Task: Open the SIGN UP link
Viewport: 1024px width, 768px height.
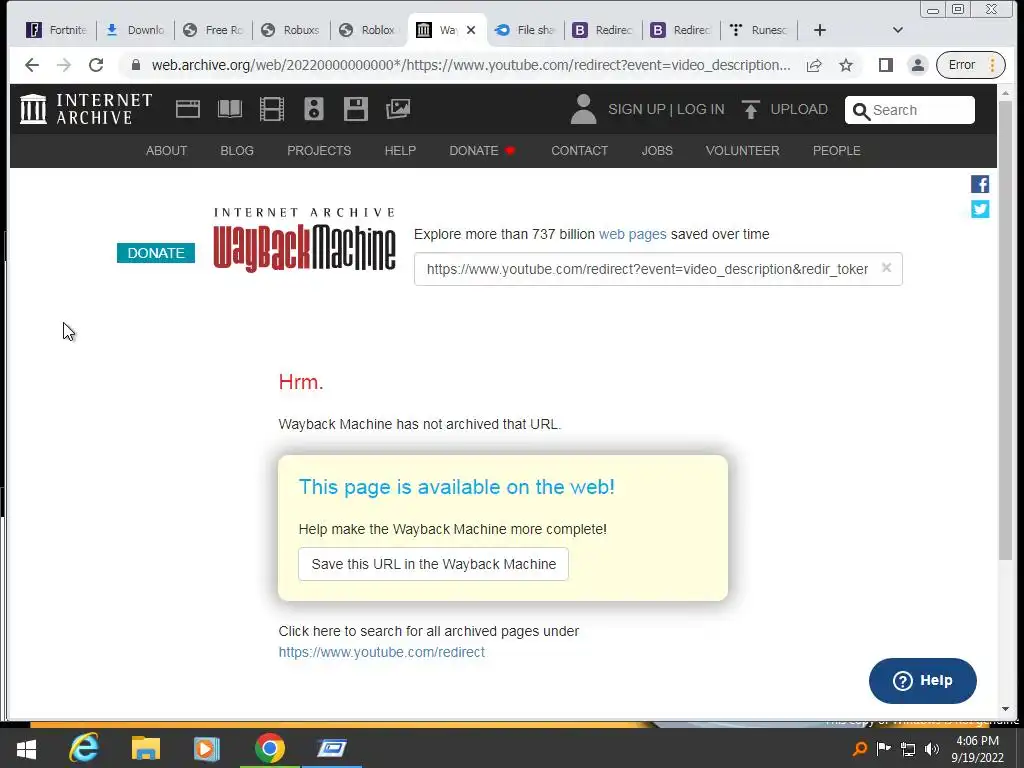Action: pos(636,109)
